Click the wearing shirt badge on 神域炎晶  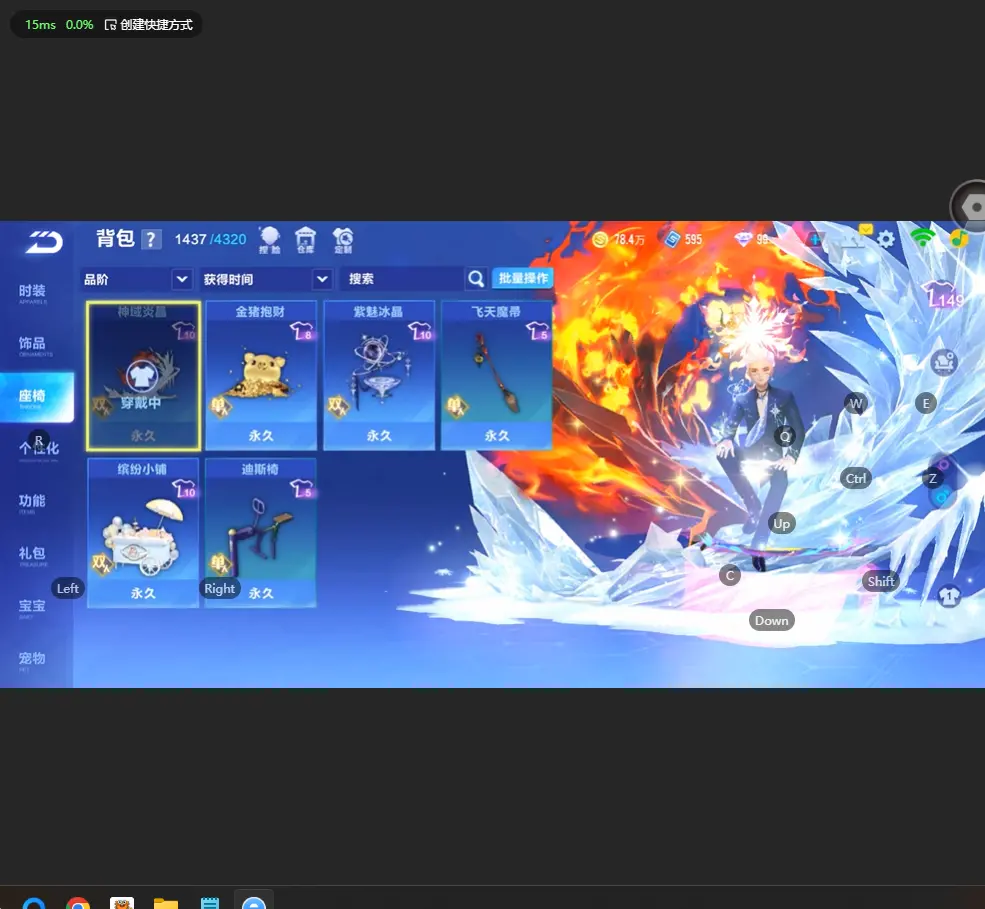tap(142, 376)
